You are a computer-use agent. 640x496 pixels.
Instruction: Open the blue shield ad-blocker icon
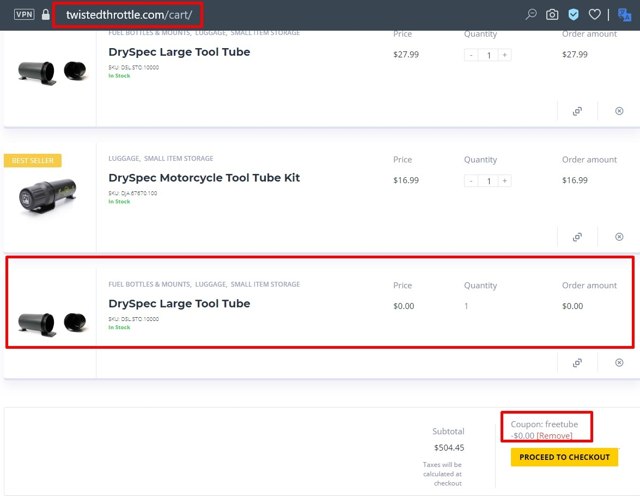click(573, 15)
